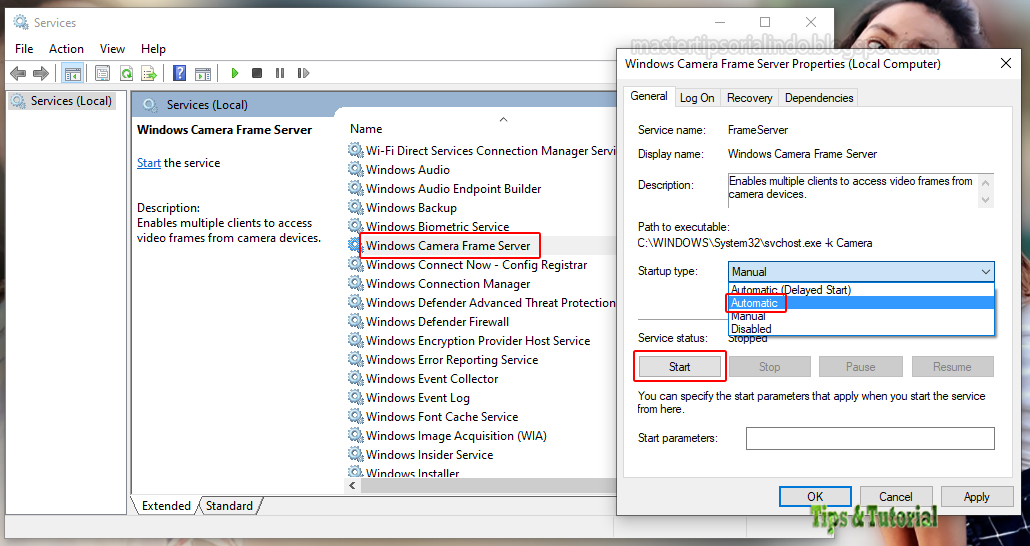Click gear icon beside Windows Font Cache Service
Viewport: 1030px width, 546px height.
point(355,417)
